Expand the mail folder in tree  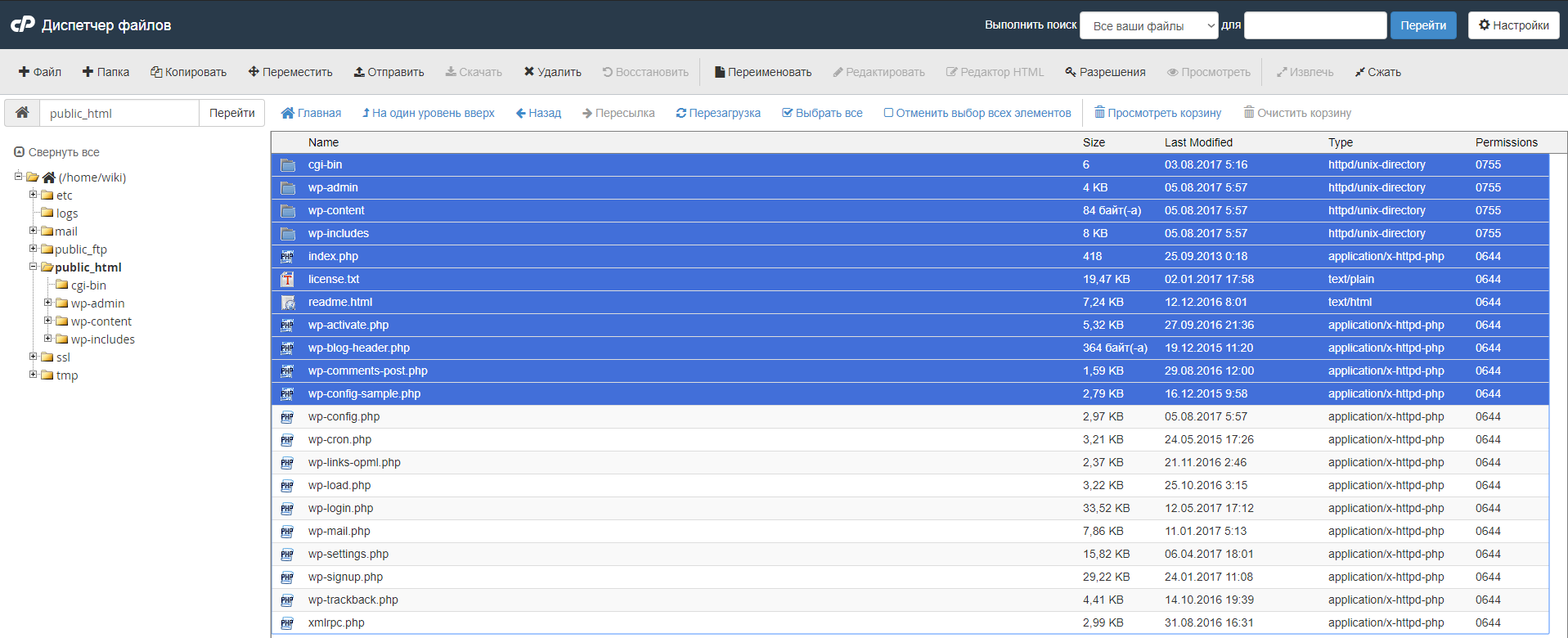(x=34, y=231)
